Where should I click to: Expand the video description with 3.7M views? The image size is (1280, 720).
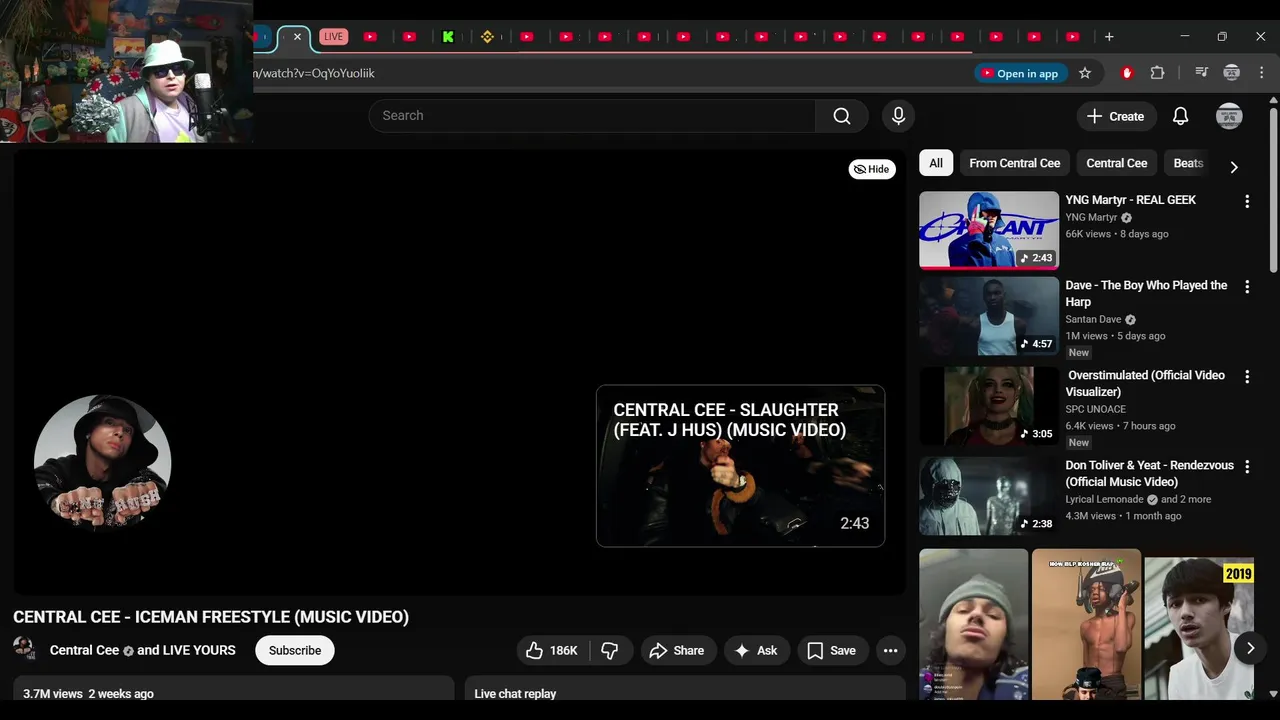tap(233, 689)
